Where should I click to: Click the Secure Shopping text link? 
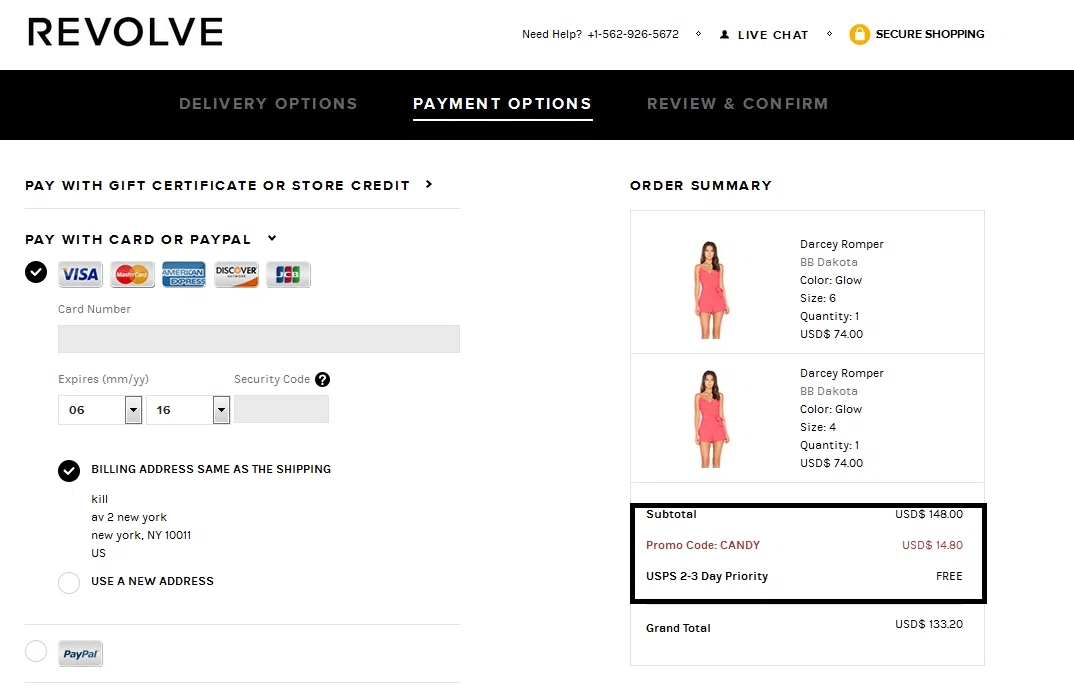tap(929, 34)
